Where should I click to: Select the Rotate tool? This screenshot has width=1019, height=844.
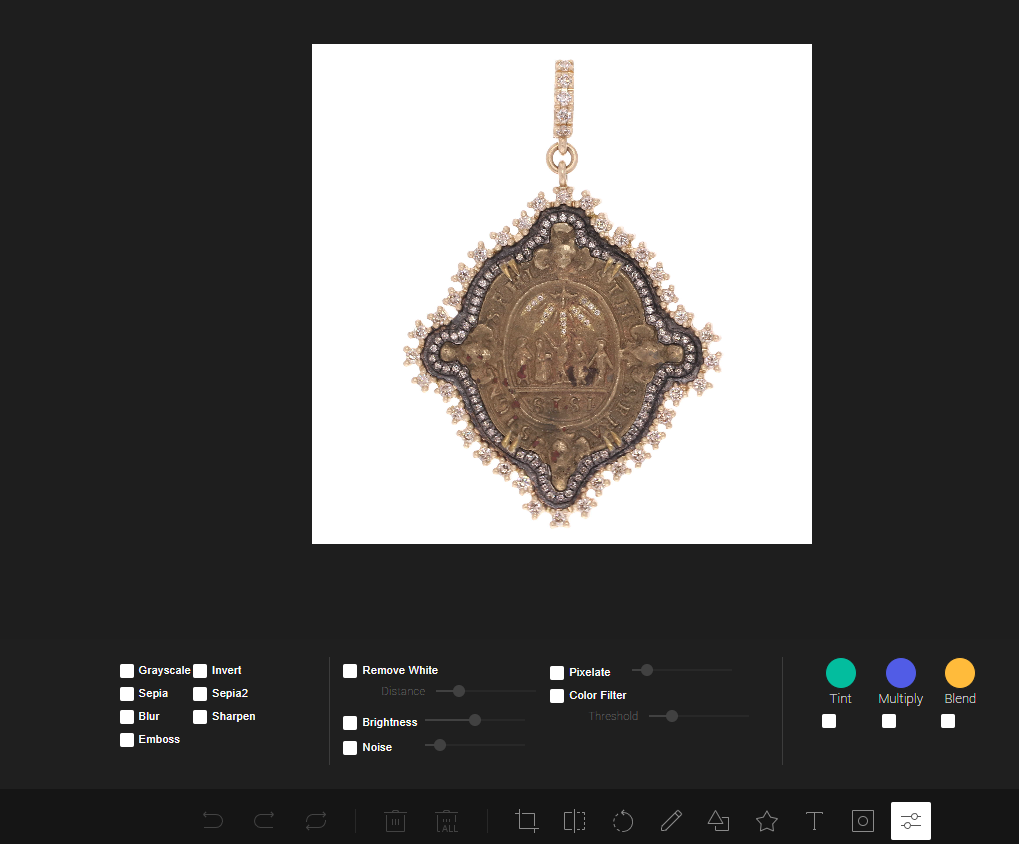pyautogui.click(x=623, y=821)
